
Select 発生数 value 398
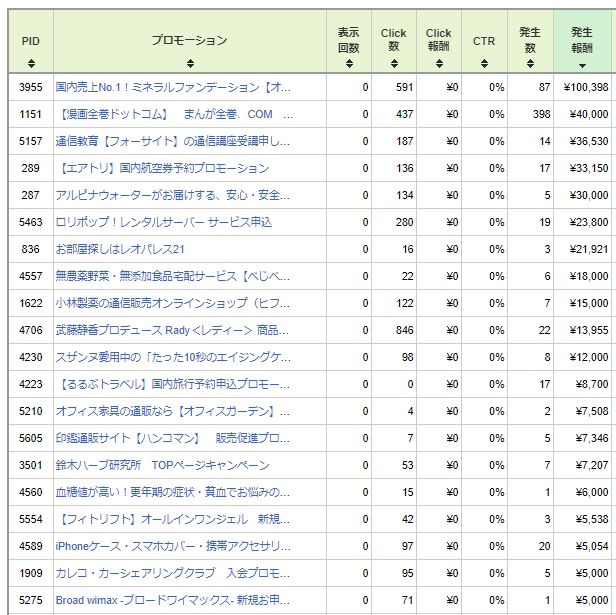point(541,114)
